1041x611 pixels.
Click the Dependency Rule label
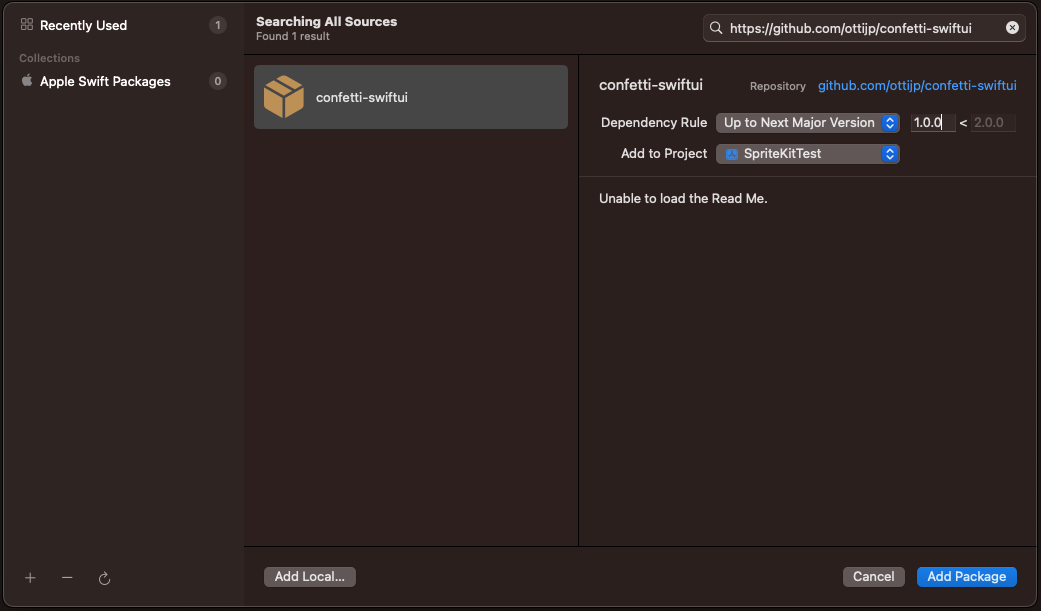pos(654,123)
